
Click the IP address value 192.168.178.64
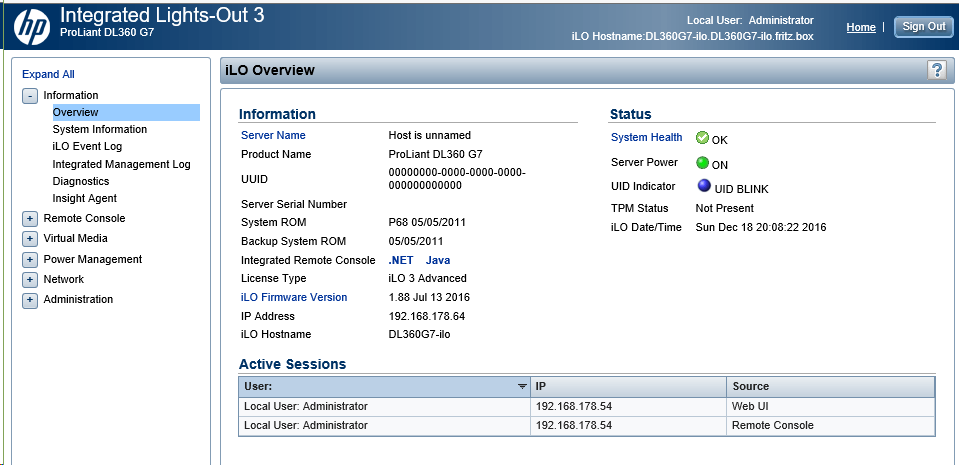pos(426,316)
